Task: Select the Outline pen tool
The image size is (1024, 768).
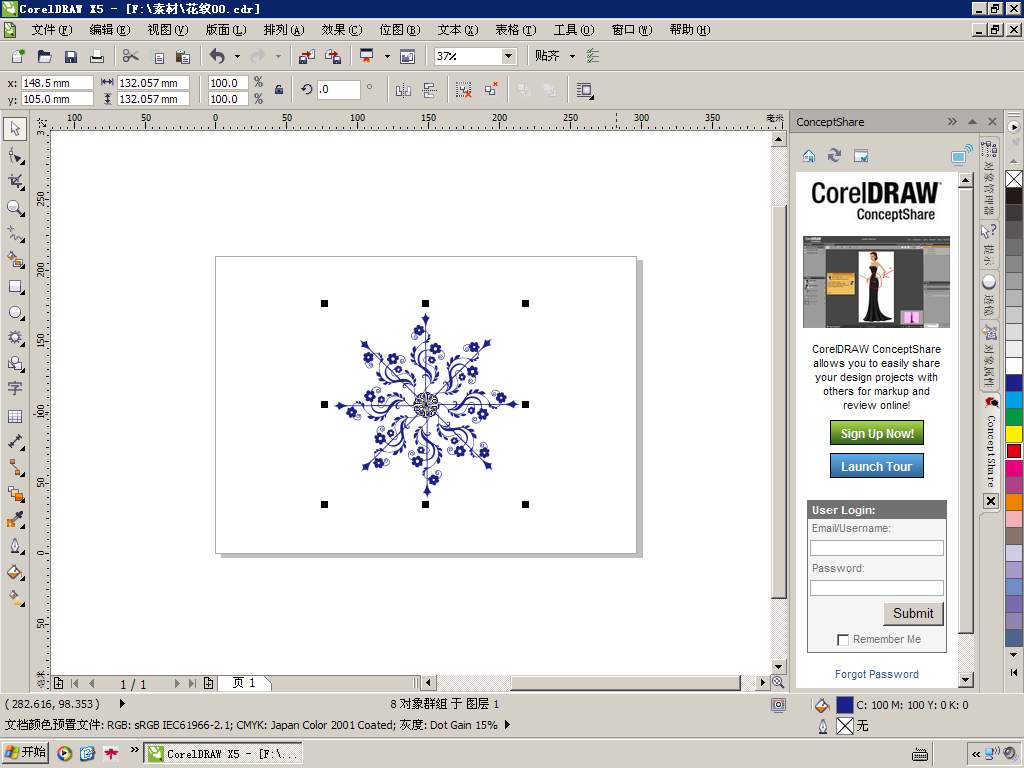Action: [15, 546]
